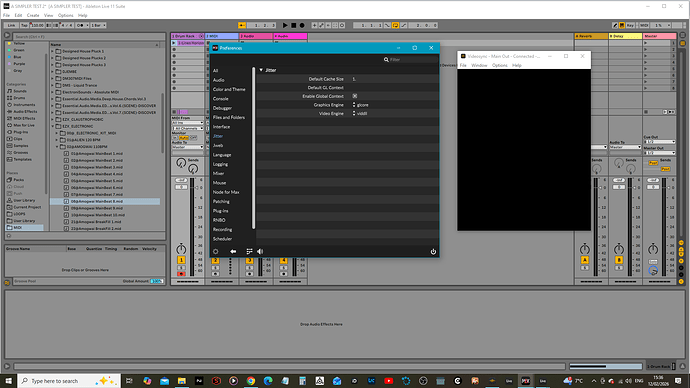Viewport: 690px width, 388px height.
Task: Open File Explorer from the taskbar
Action: tap(182, 381)
